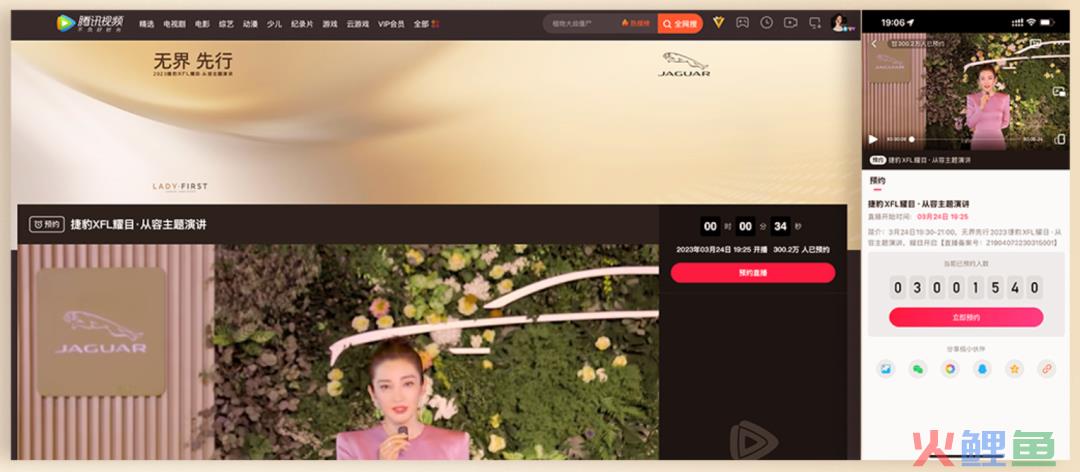
Task: Open the 纪录片 category
Action: tap(302, 23)
